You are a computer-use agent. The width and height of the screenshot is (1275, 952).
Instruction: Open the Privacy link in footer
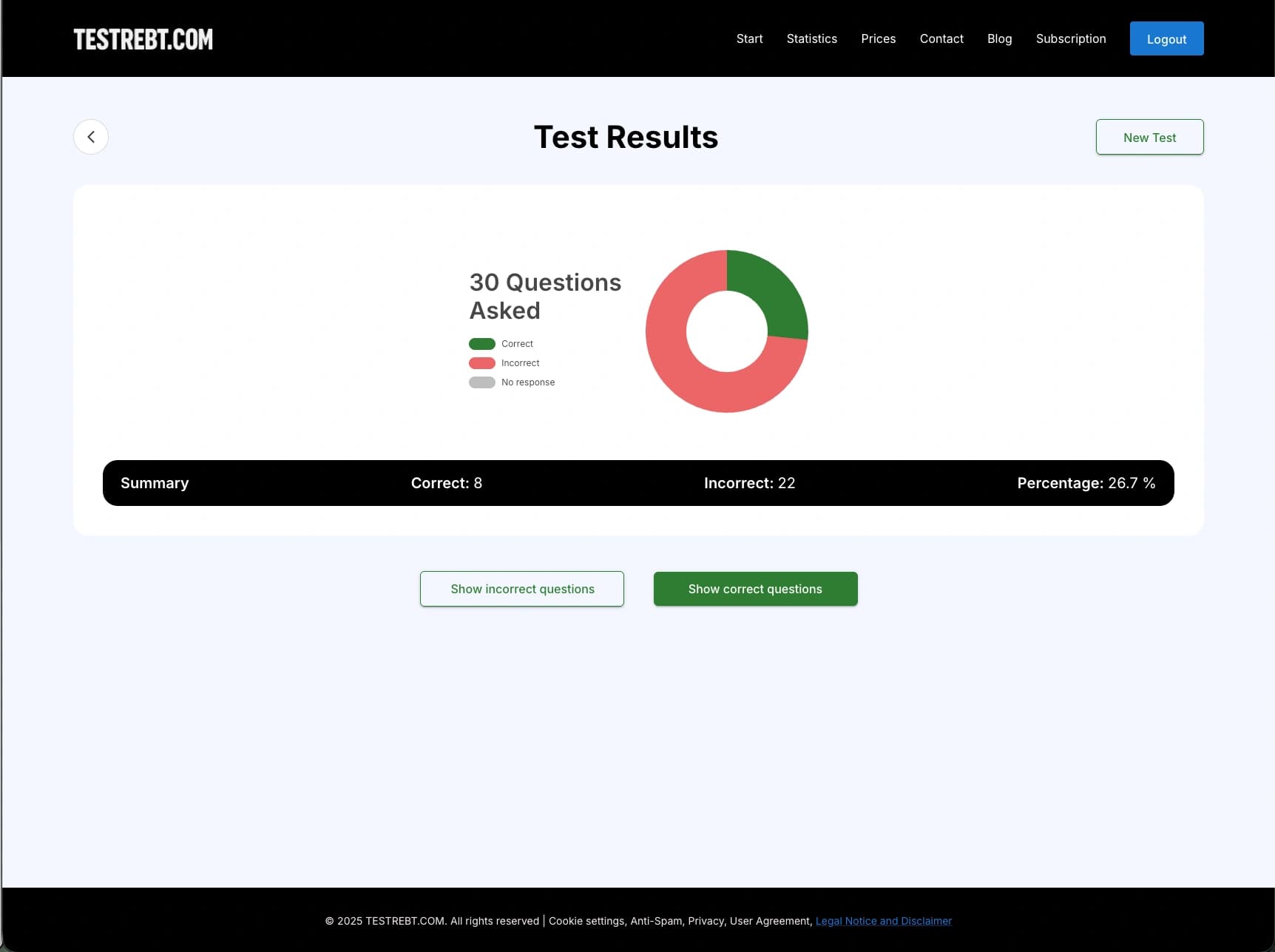click(706, 921)
